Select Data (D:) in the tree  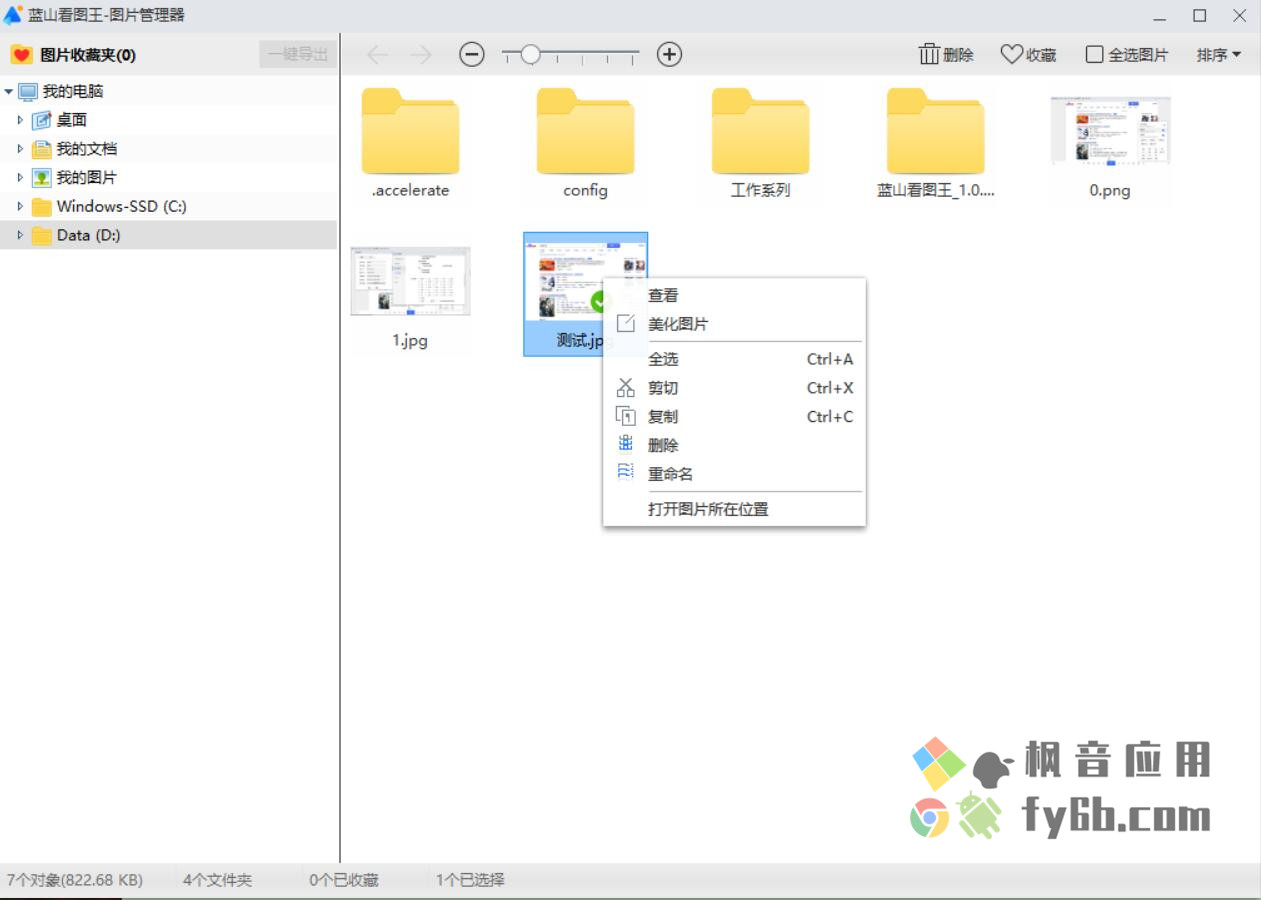(168, 235)
